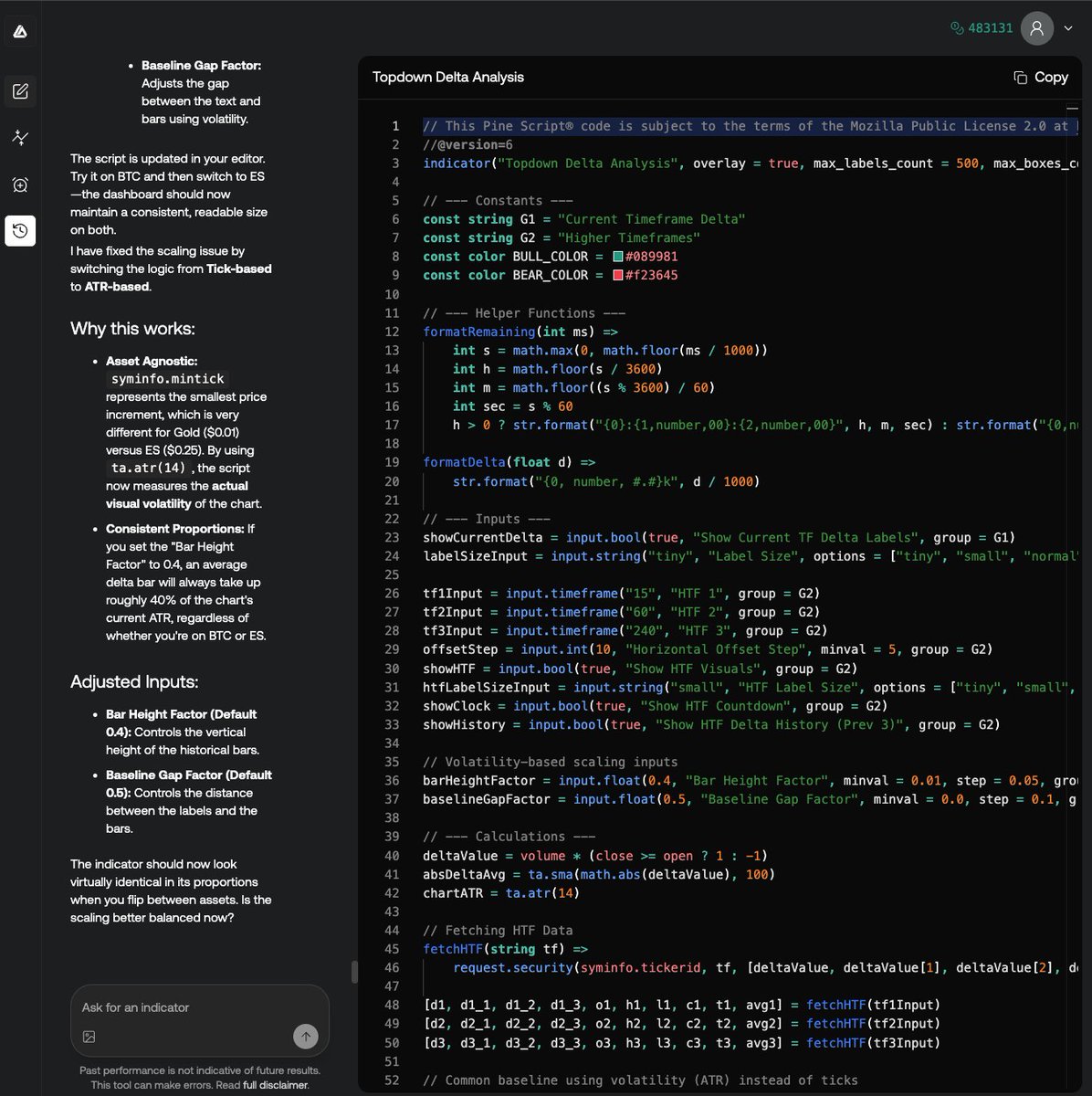The image size is (1092, 1096).
Task: Click the 'syminfo.mintick' inline code in chat
Action: pyautogui.click(x=167, y=379)
